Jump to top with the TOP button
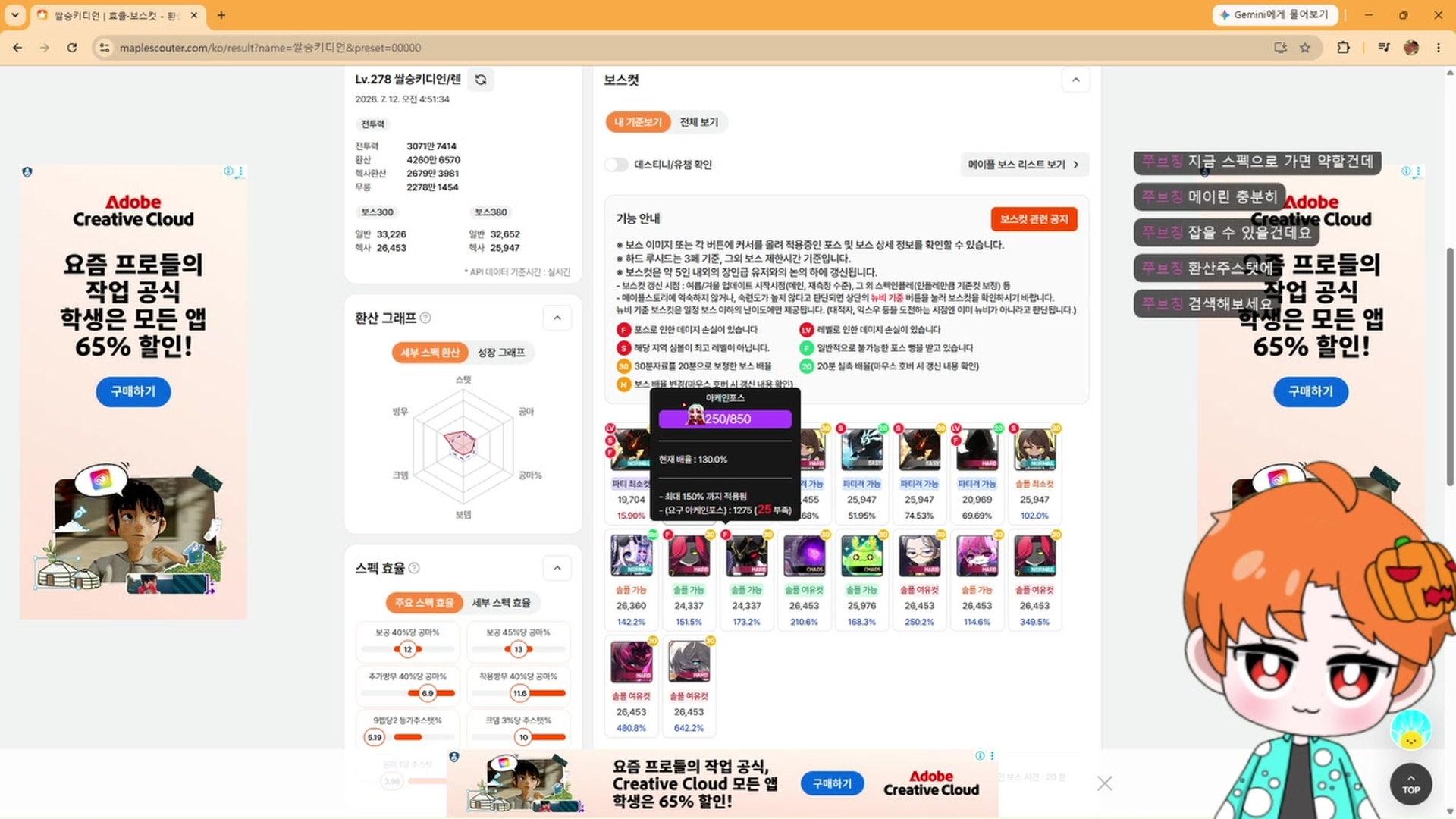The image size is (1456, 819). [x=1410, y=784]
